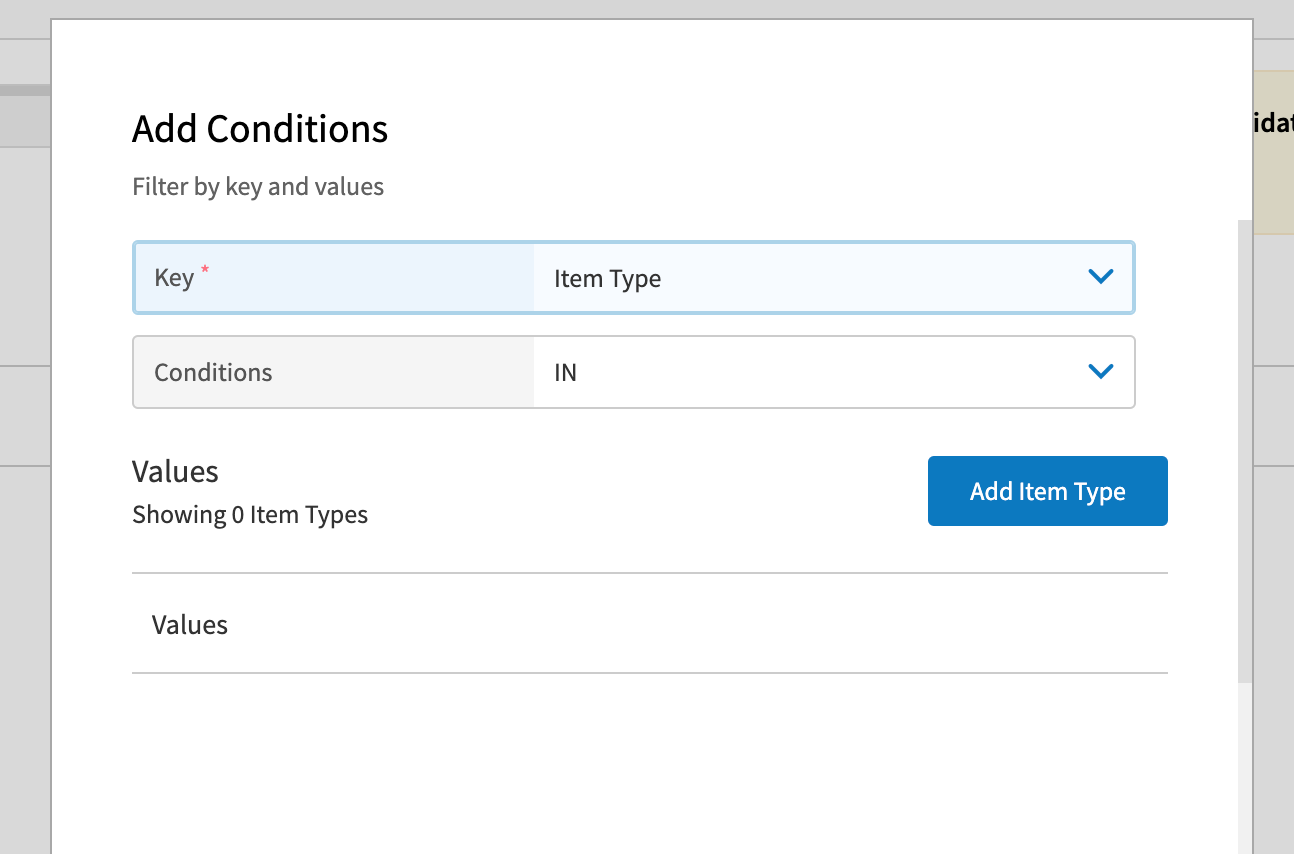Viewport: 1294px width, 854px height.
Task: Click the Values column header in the table
Action: tap(190, 624)
